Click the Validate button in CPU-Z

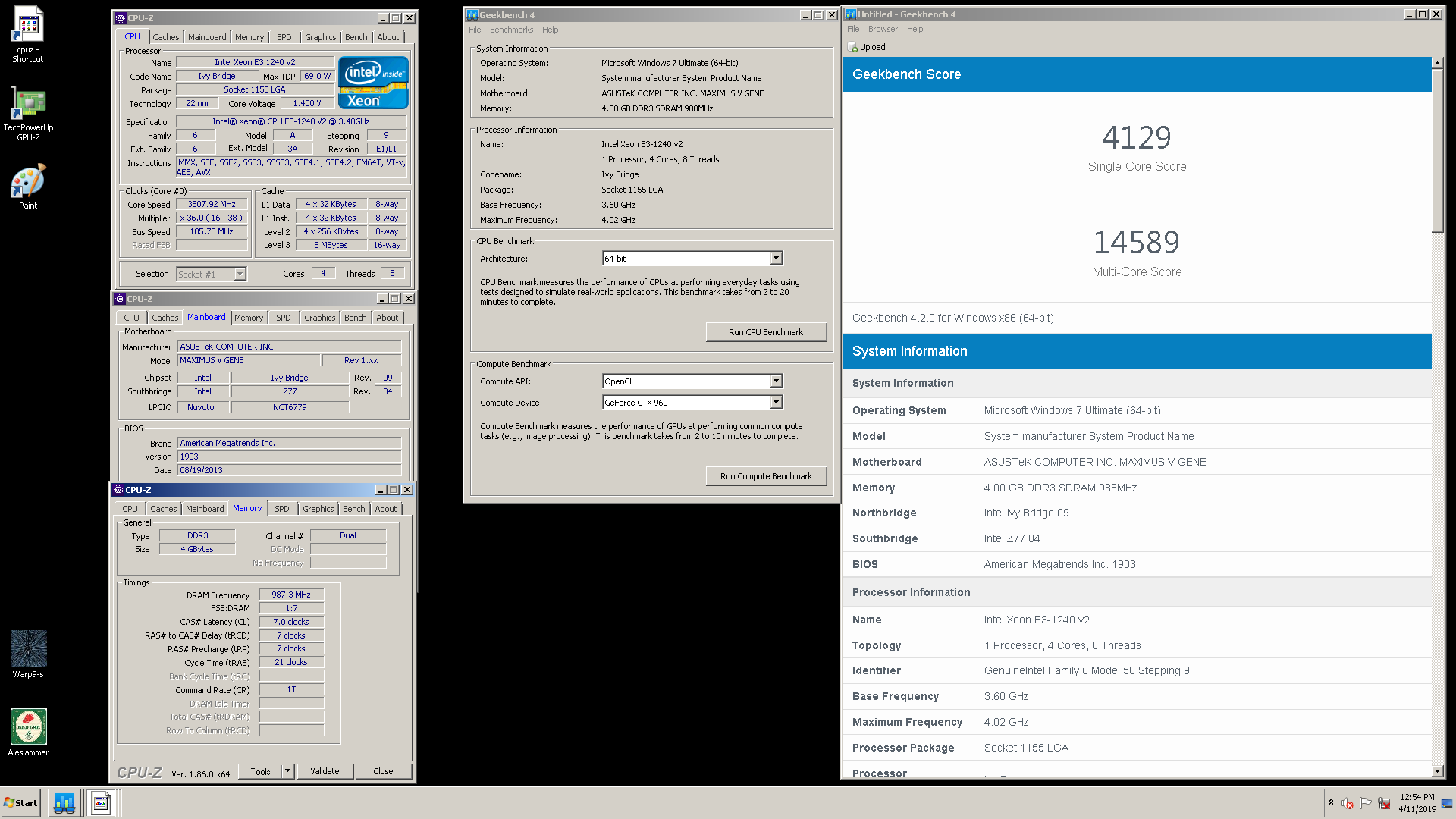pyautogui.click(x=325, y=771)
